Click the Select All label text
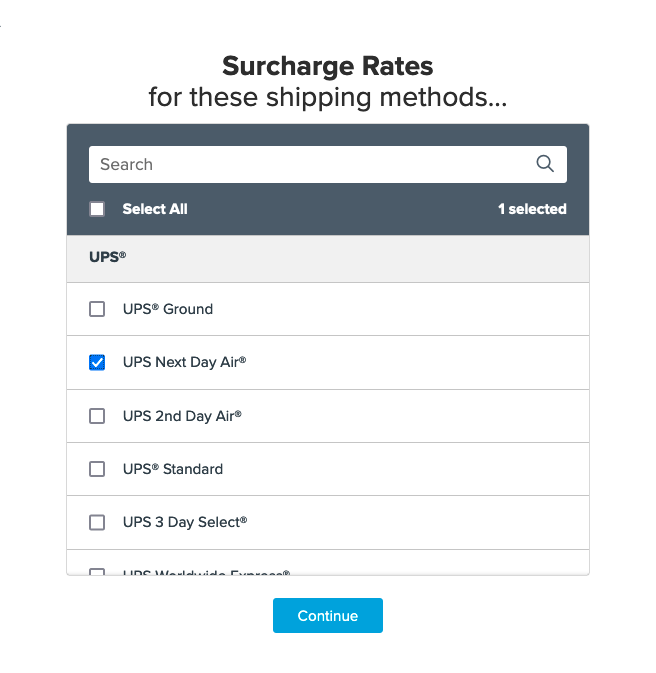The height and width of the screenshot is (673, 656). (155, 209)
